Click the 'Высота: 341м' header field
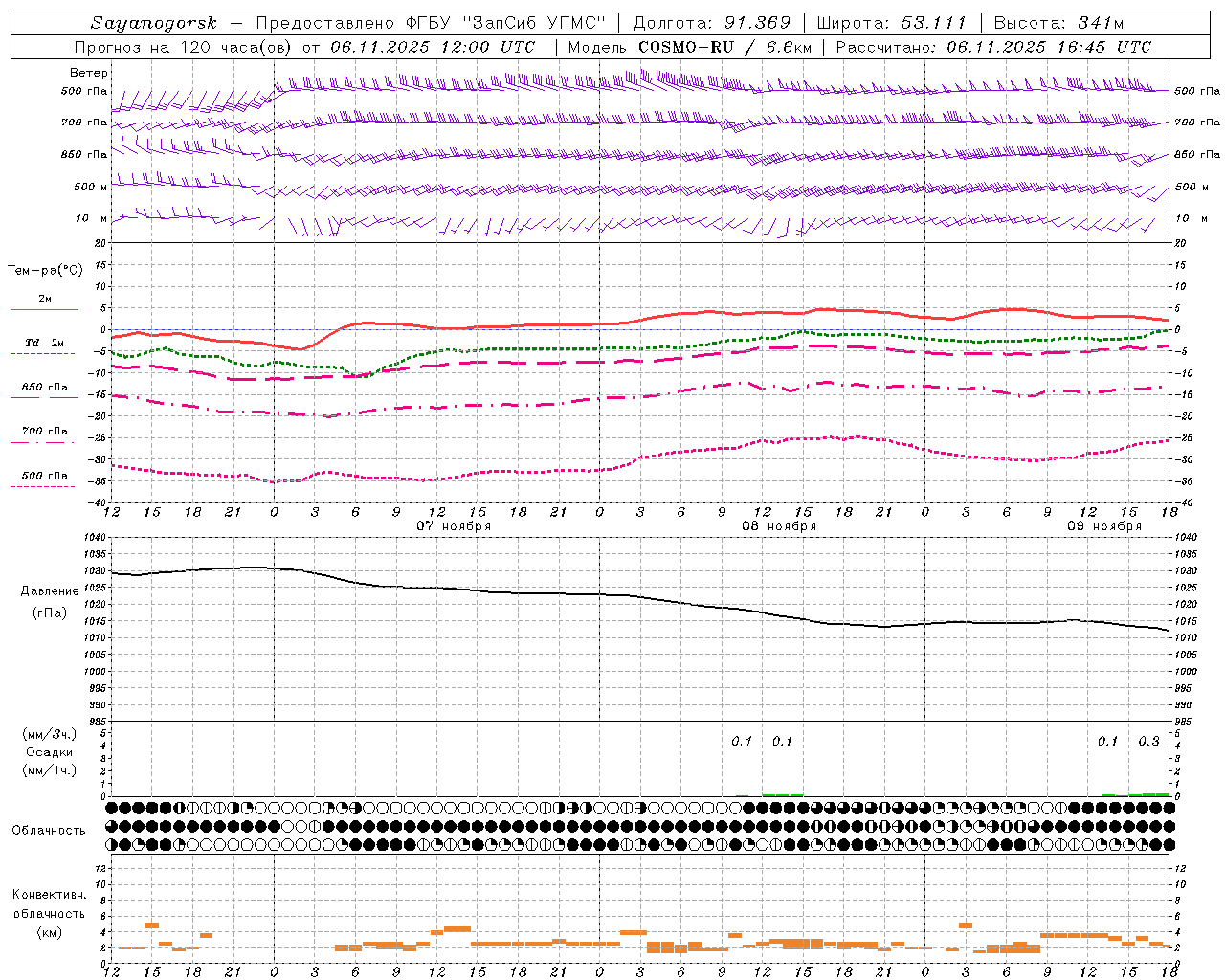1225x980 pixels. tap(1058, 23)
